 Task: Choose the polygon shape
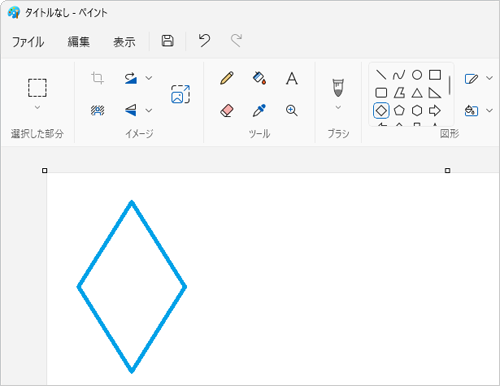[x=399, y=93]
